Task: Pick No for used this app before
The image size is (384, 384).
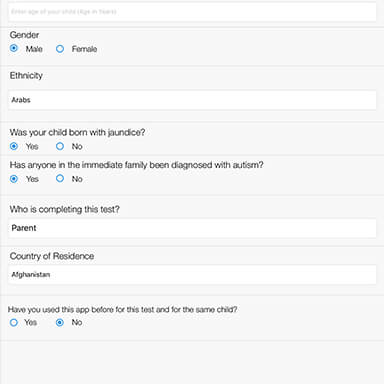Action: click(x=60, y=322)
